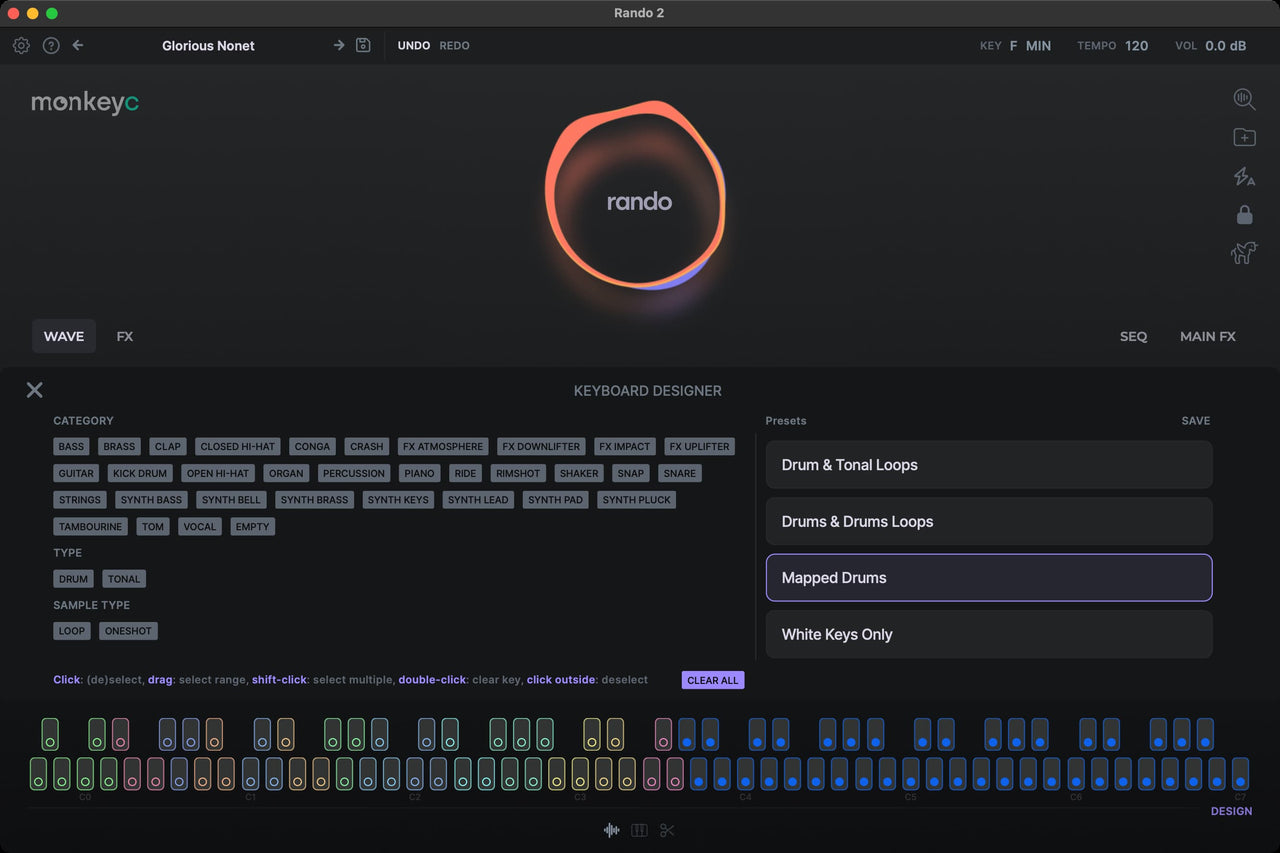
Task: Close the Keyboard Designer panel
Action: click(34, 390)
